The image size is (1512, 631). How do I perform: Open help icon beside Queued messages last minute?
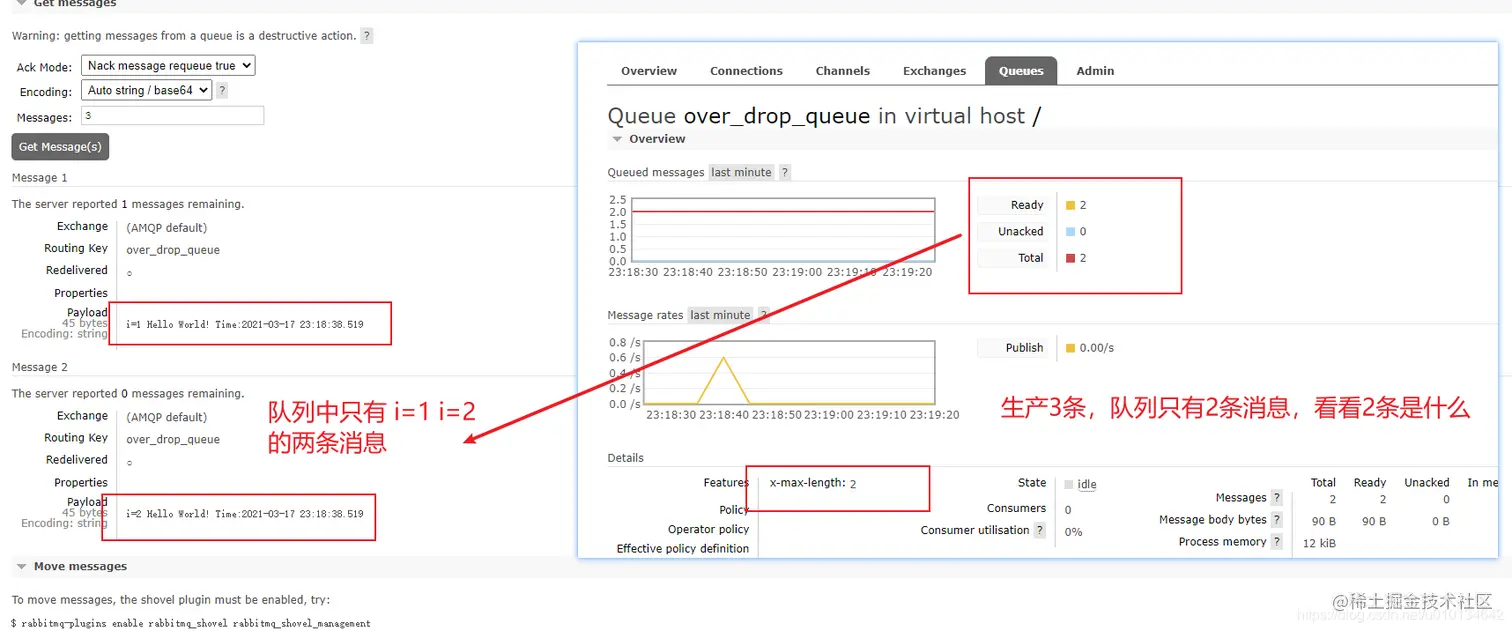click(785, 172)
